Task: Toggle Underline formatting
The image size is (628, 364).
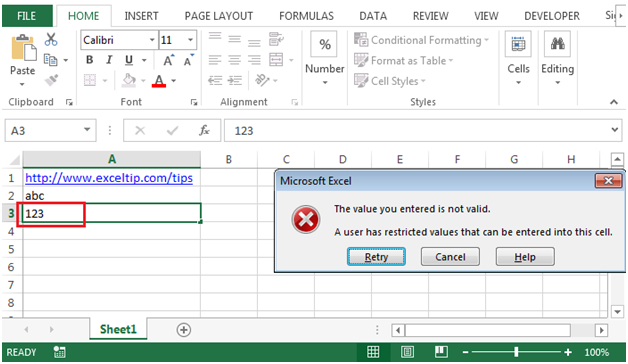Action: click(129, 60)
